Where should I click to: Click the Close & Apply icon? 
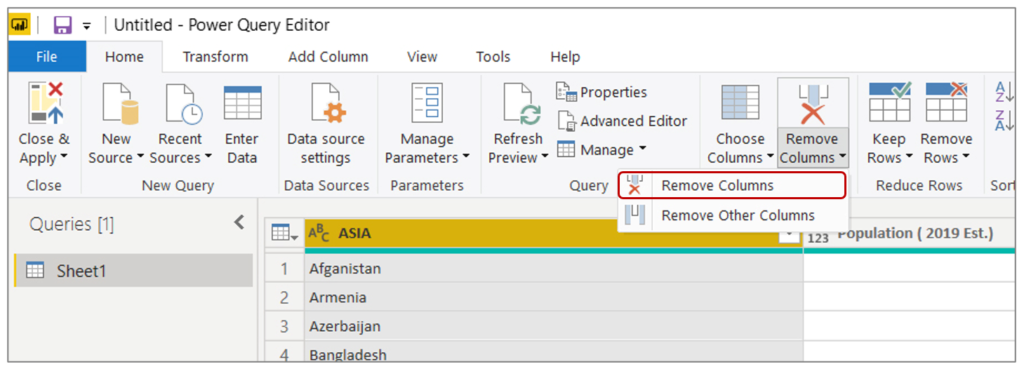(45, 104)
